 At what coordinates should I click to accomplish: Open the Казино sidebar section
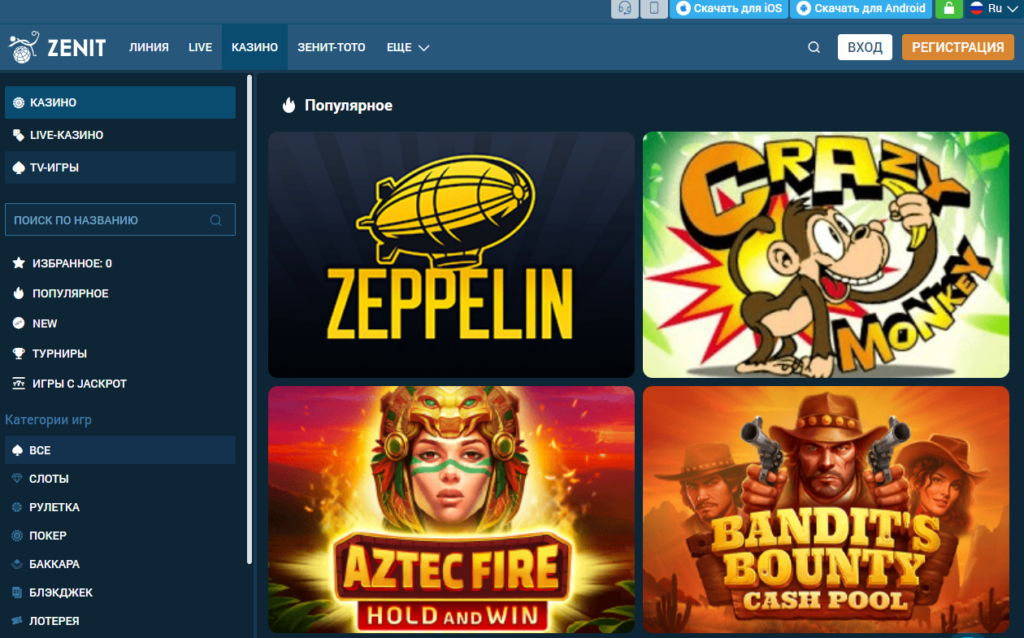[x=120, y=103]
